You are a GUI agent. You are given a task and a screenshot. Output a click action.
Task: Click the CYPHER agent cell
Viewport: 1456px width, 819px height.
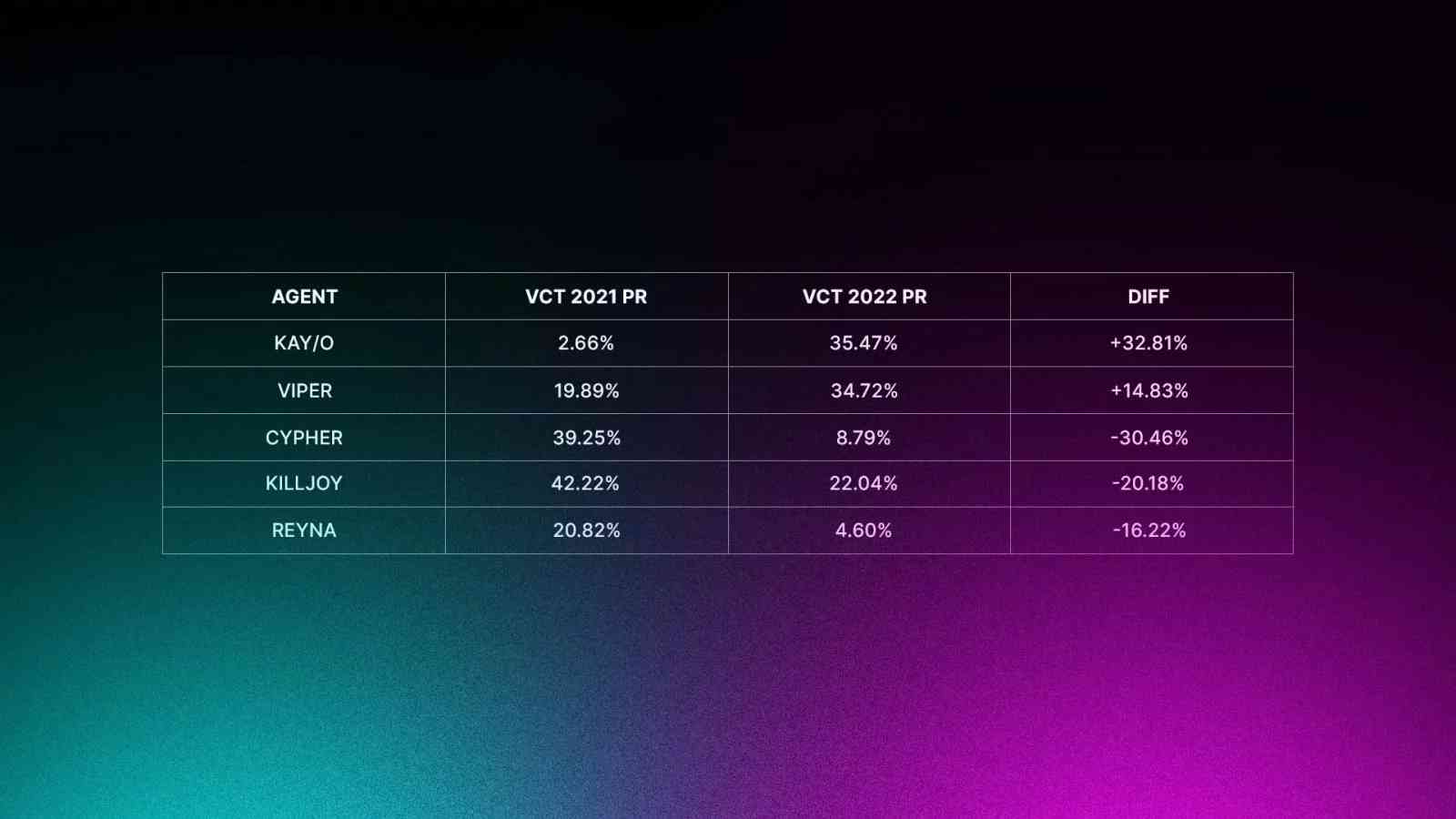click(304, 438)
